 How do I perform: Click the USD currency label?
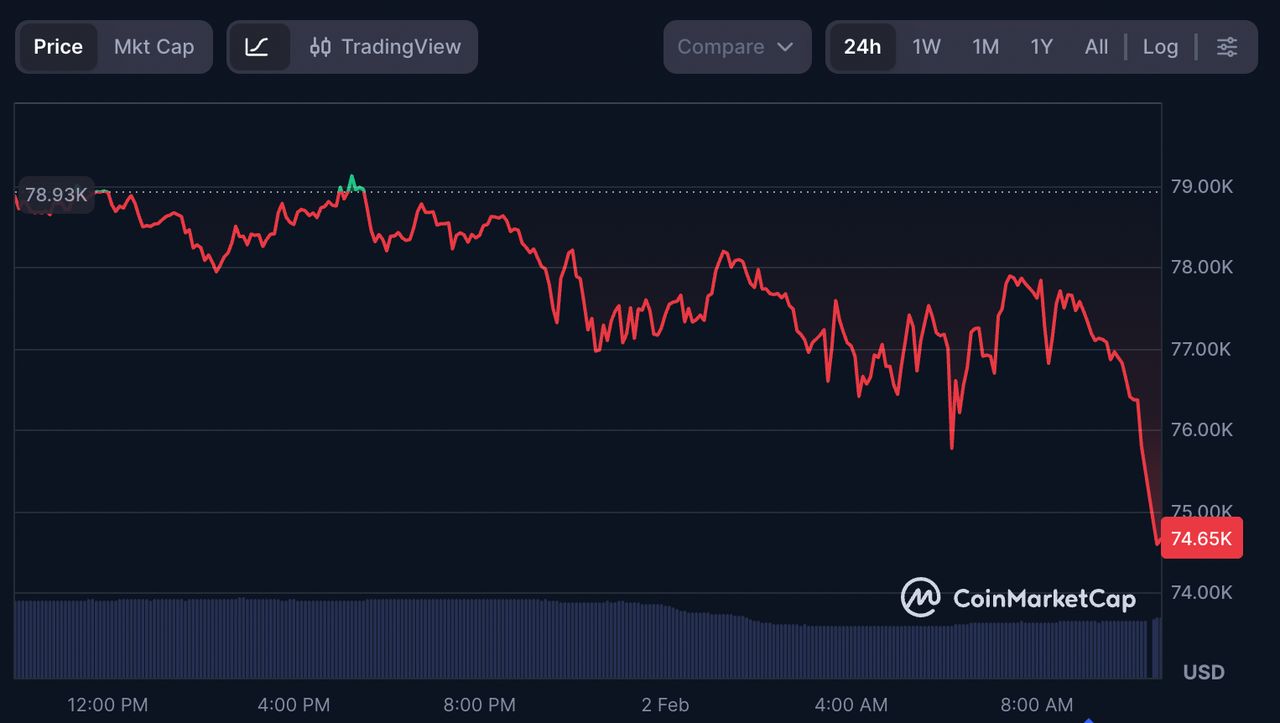[x=1204, y=672]
